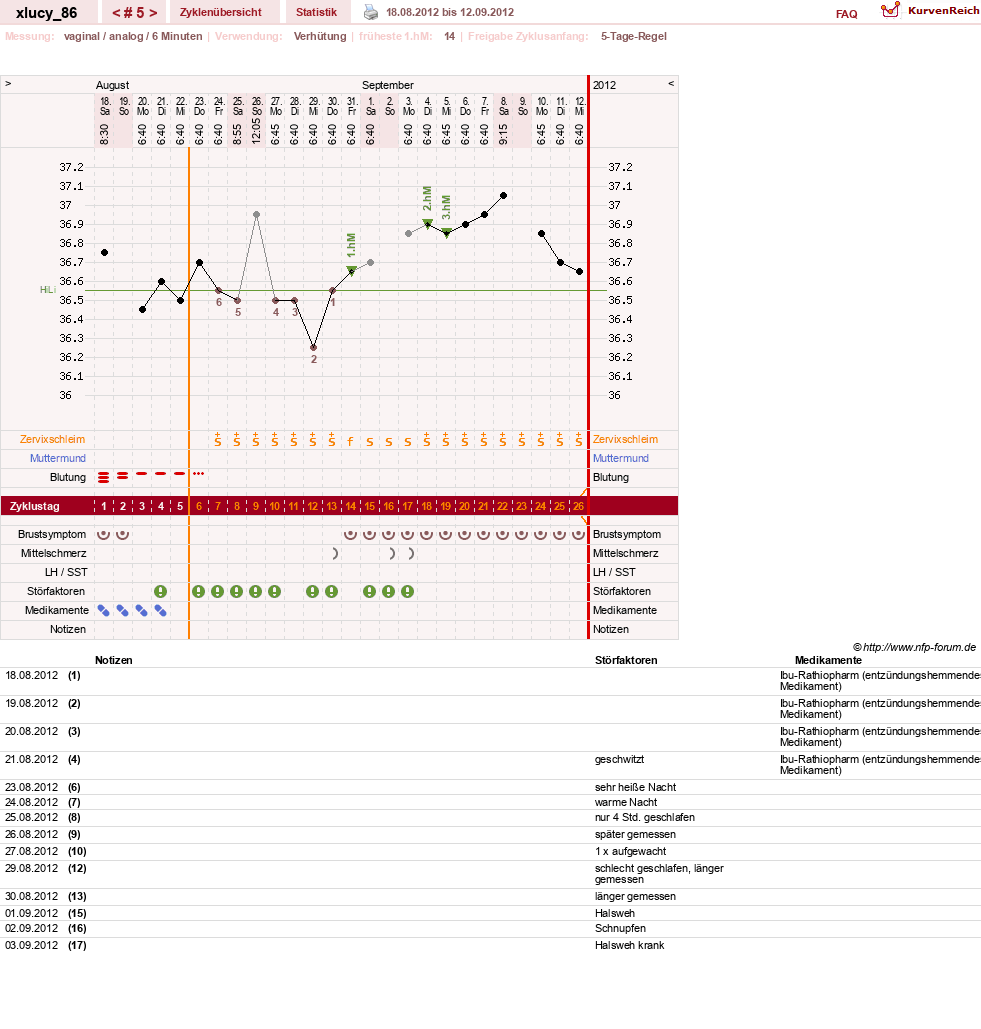Screen dimensions: 981x1029
Task: Click the note entry 'sehr heiße Nacht'
Action: (635, 787)
